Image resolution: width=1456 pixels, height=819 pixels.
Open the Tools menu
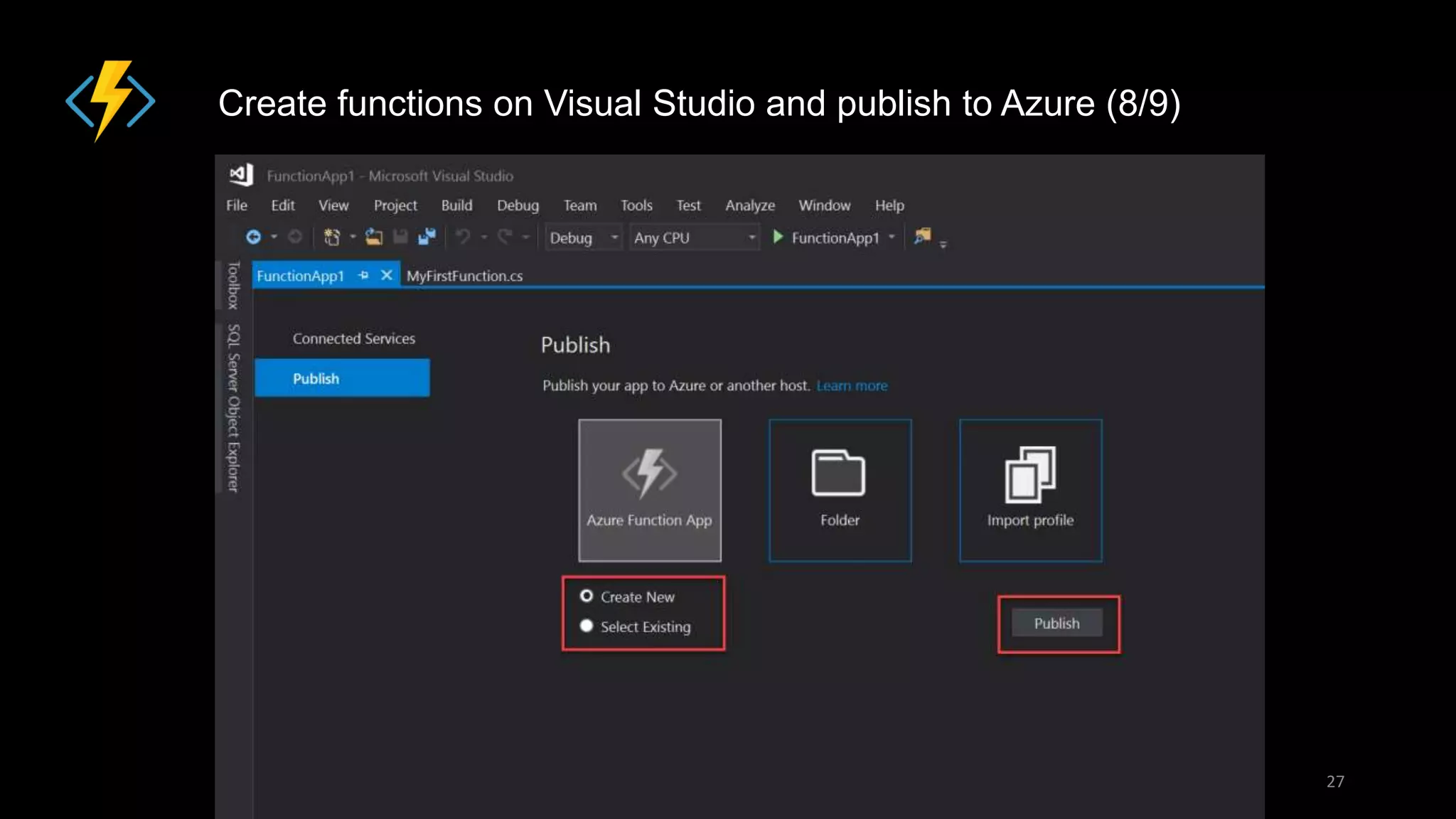pyautogui.click(x=636, y=205)
